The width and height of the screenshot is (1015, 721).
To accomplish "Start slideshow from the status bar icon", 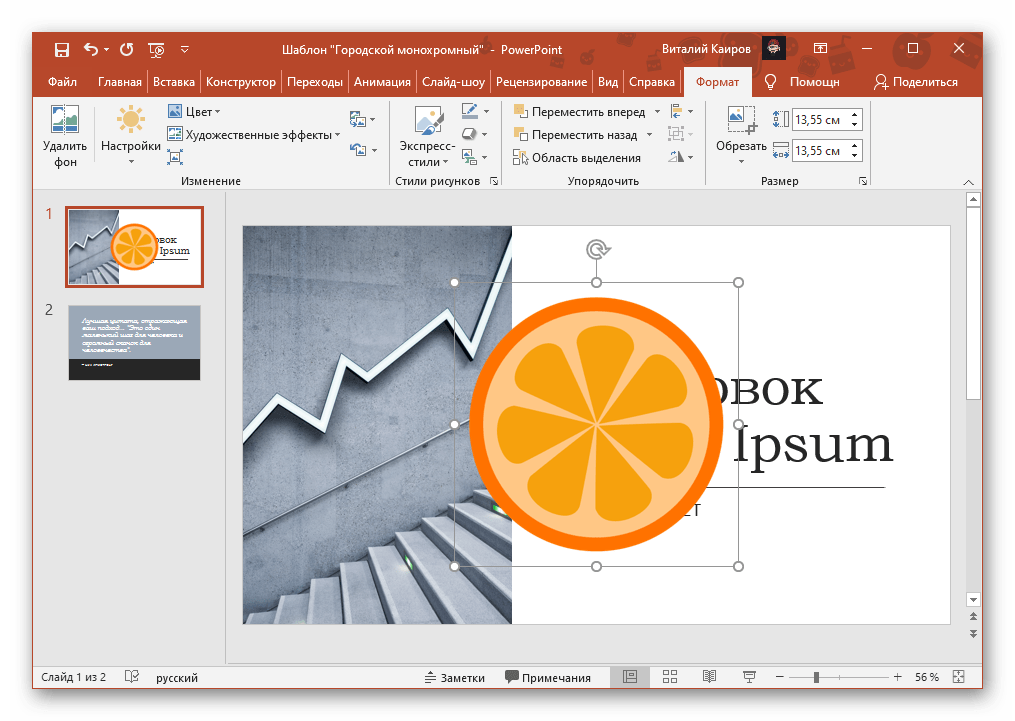I will [x=749, y=677].
